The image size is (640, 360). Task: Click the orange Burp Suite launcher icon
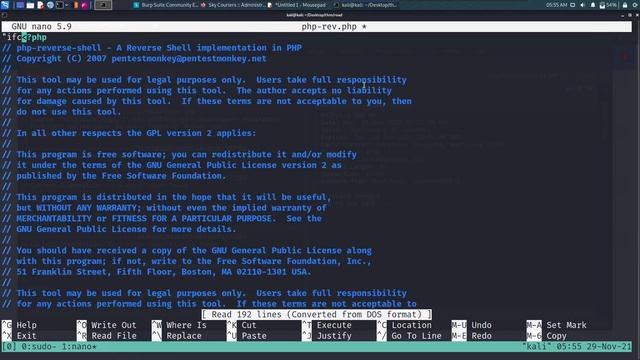pos(76,5)
